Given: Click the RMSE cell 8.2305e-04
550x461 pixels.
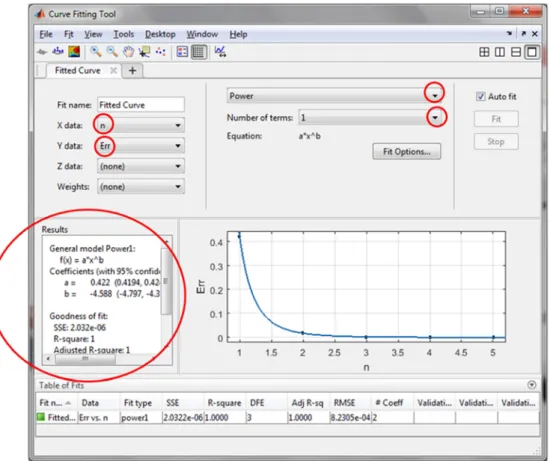Looking at the screenshot, I should coord(350,417).
